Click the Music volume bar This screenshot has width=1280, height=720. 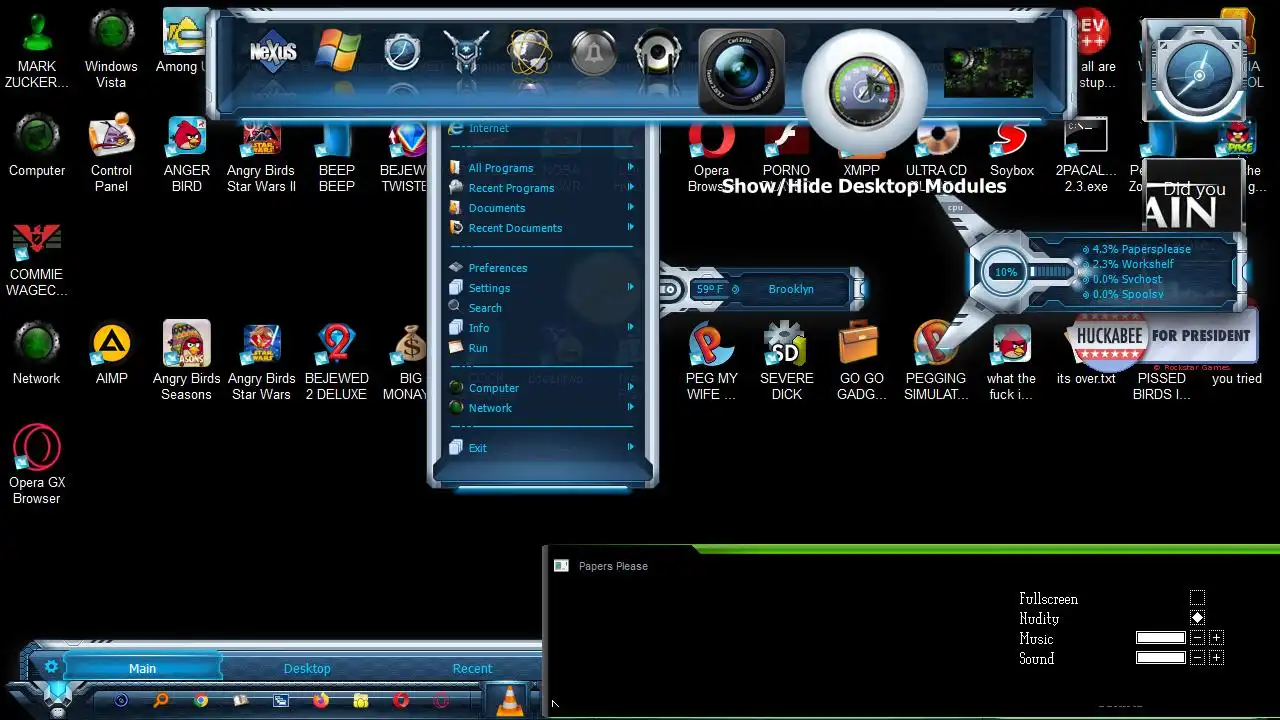coord(1161,638)
